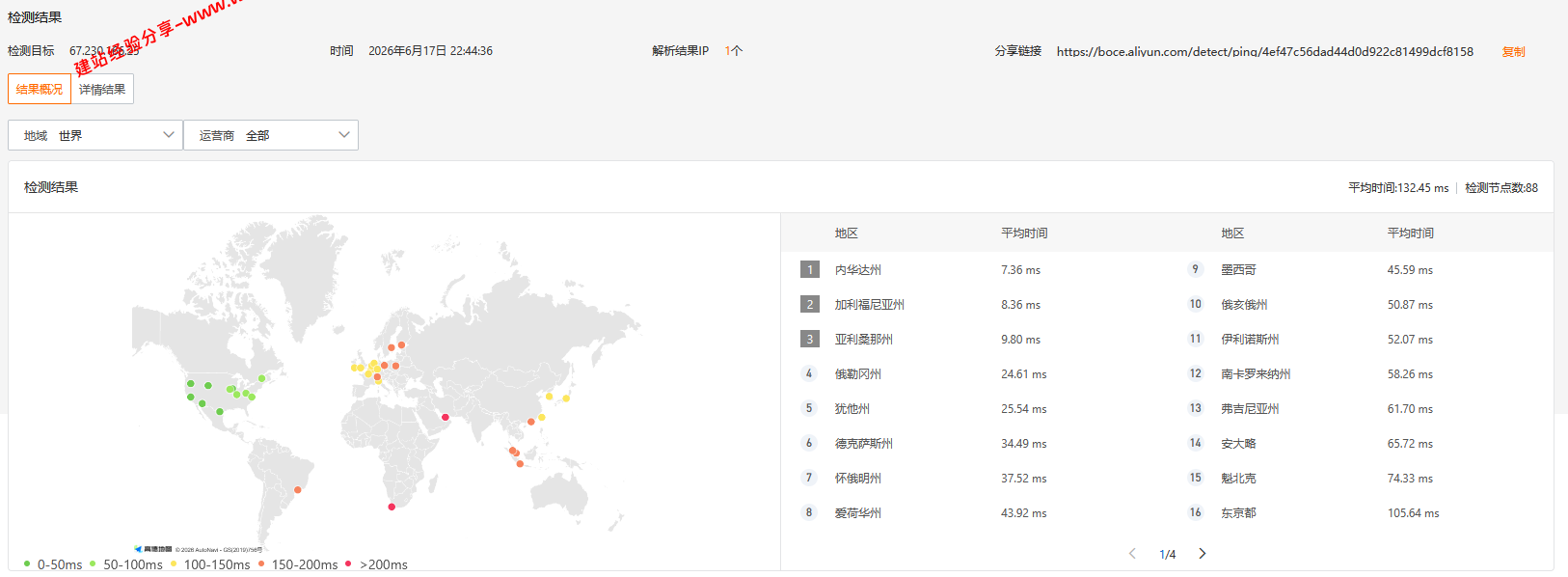
Task: Select the 亚利桑那州 region row
Action: coord(974,339)
